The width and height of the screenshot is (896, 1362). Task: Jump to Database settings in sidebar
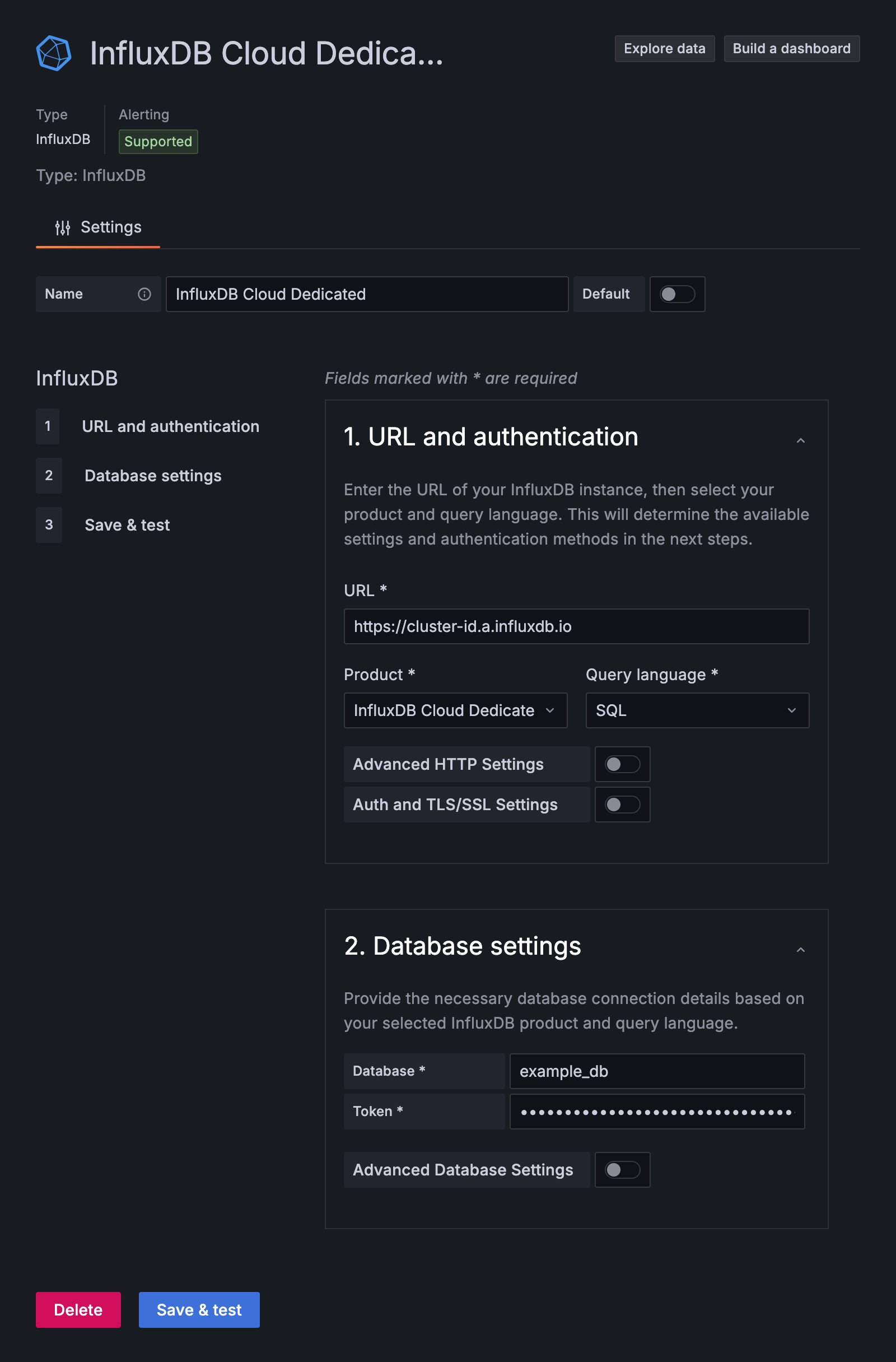click(x=153, y=476)
